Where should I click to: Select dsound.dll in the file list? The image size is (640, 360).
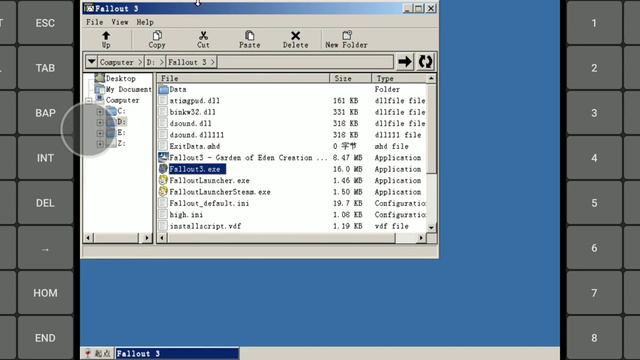pos(190,124)
